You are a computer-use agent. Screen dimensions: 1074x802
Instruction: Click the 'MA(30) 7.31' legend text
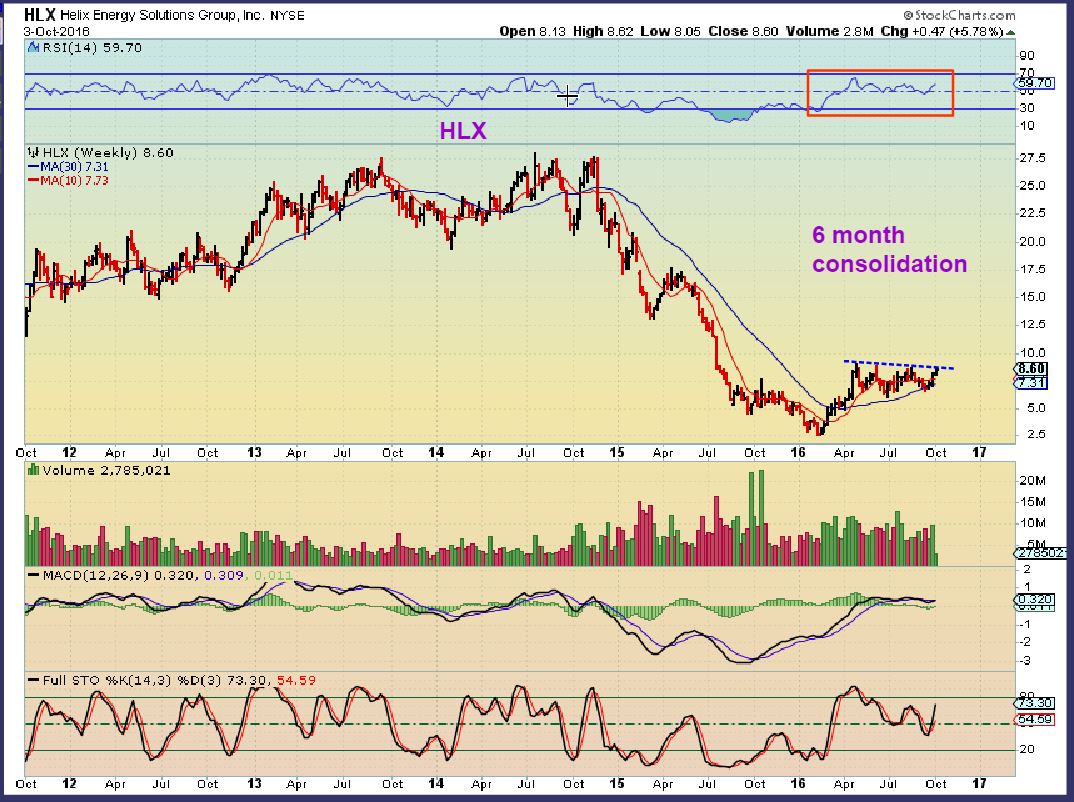tap(74, 166)
